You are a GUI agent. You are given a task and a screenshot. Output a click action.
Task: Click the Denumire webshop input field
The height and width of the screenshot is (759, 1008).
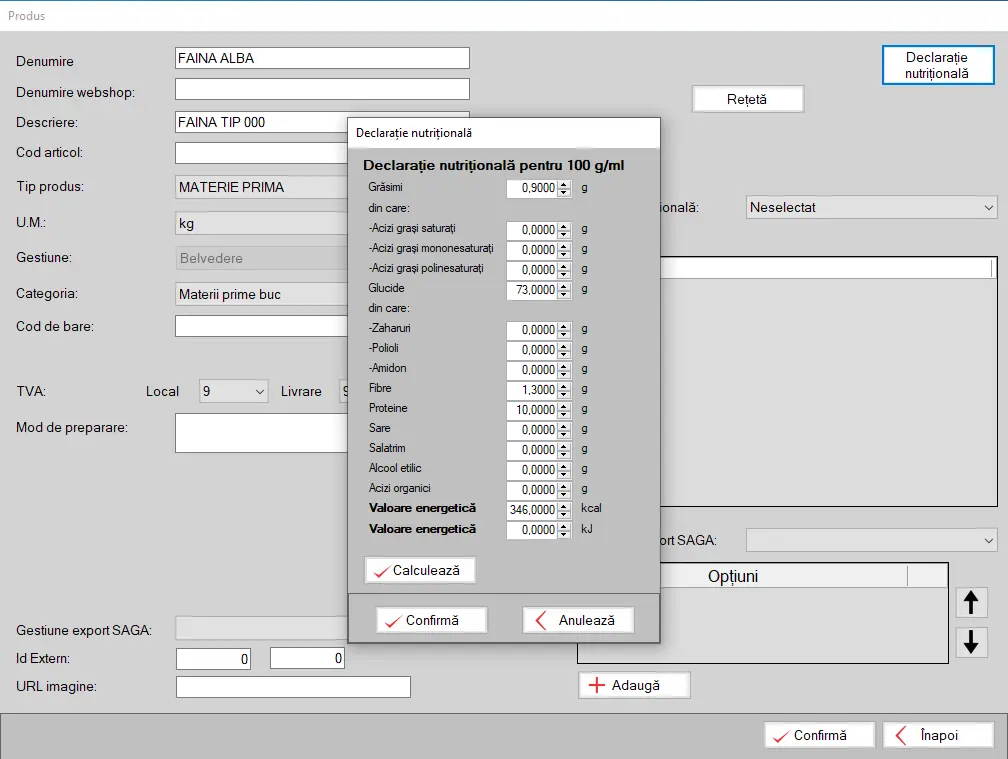(322, 89)
